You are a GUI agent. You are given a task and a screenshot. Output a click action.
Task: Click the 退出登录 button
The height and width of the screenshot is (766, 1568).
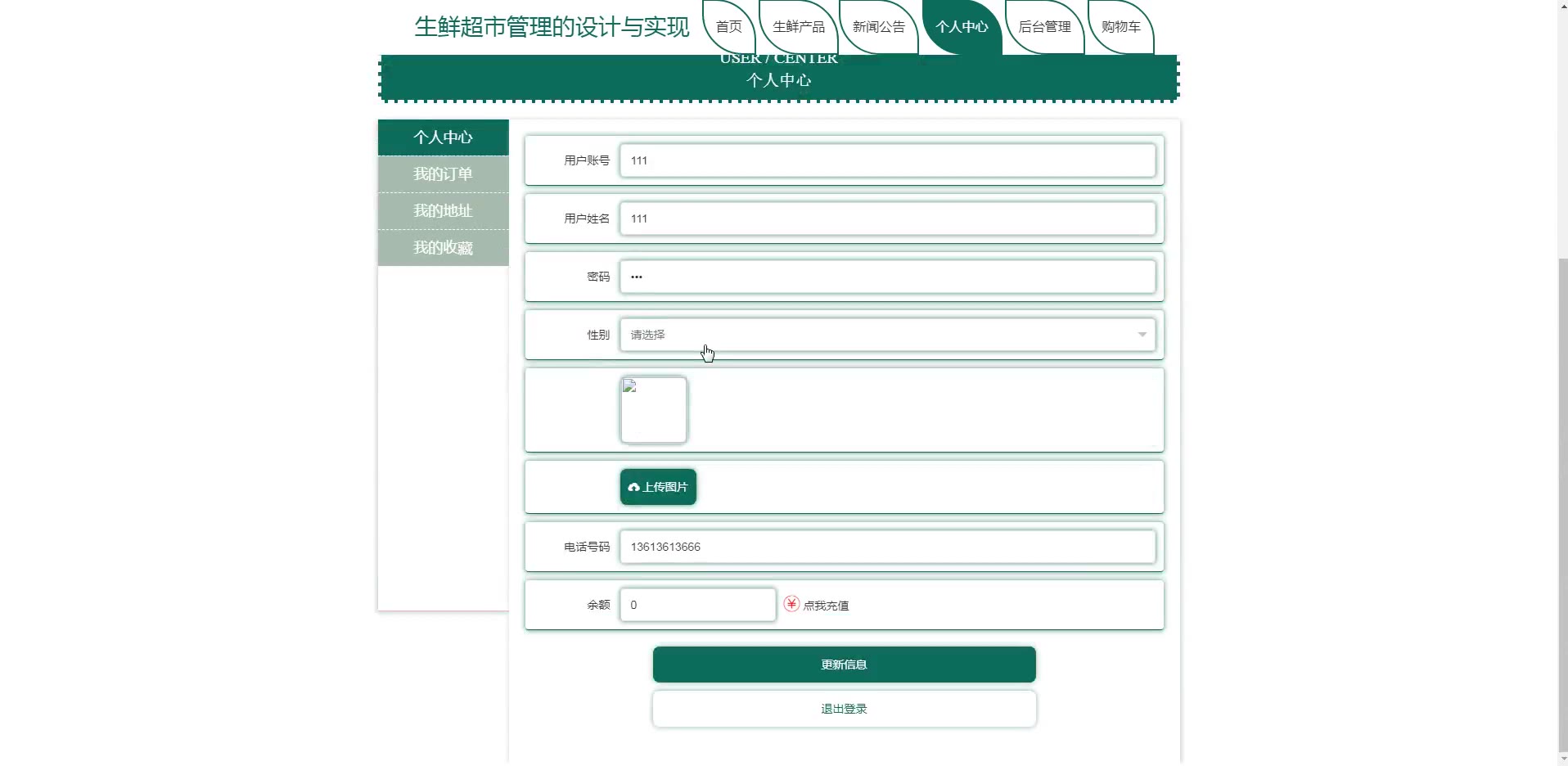844,709
